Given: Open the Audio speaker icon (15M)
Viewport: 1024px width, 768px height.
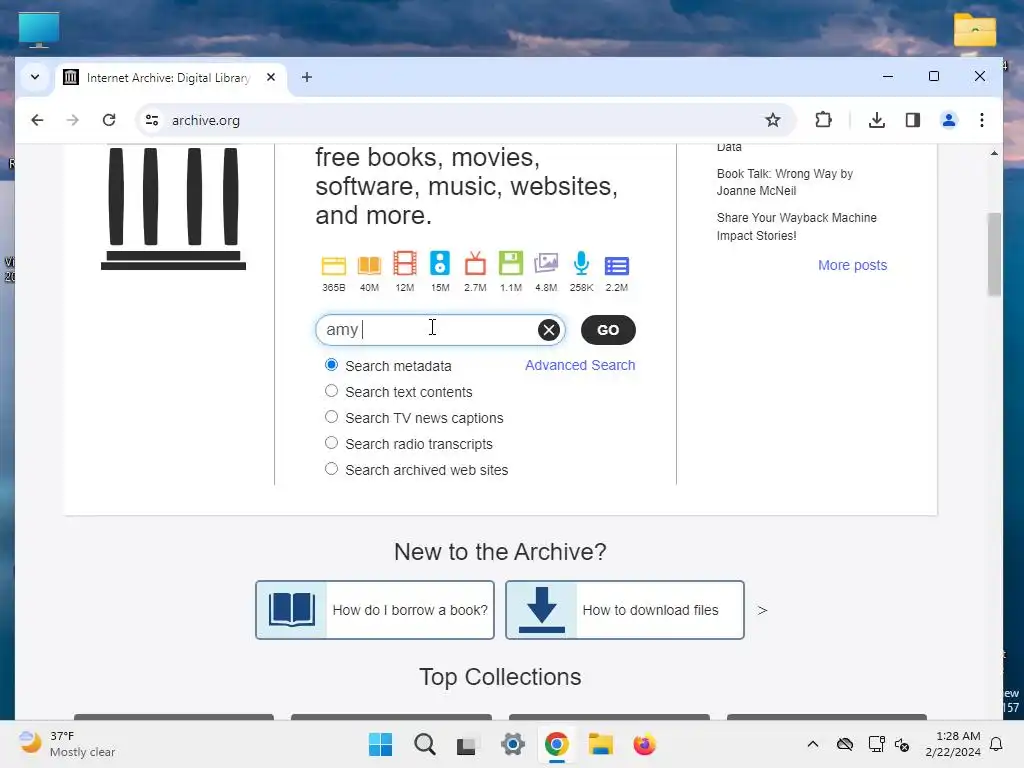Looking at the screenshot, I should click(440, 263).
